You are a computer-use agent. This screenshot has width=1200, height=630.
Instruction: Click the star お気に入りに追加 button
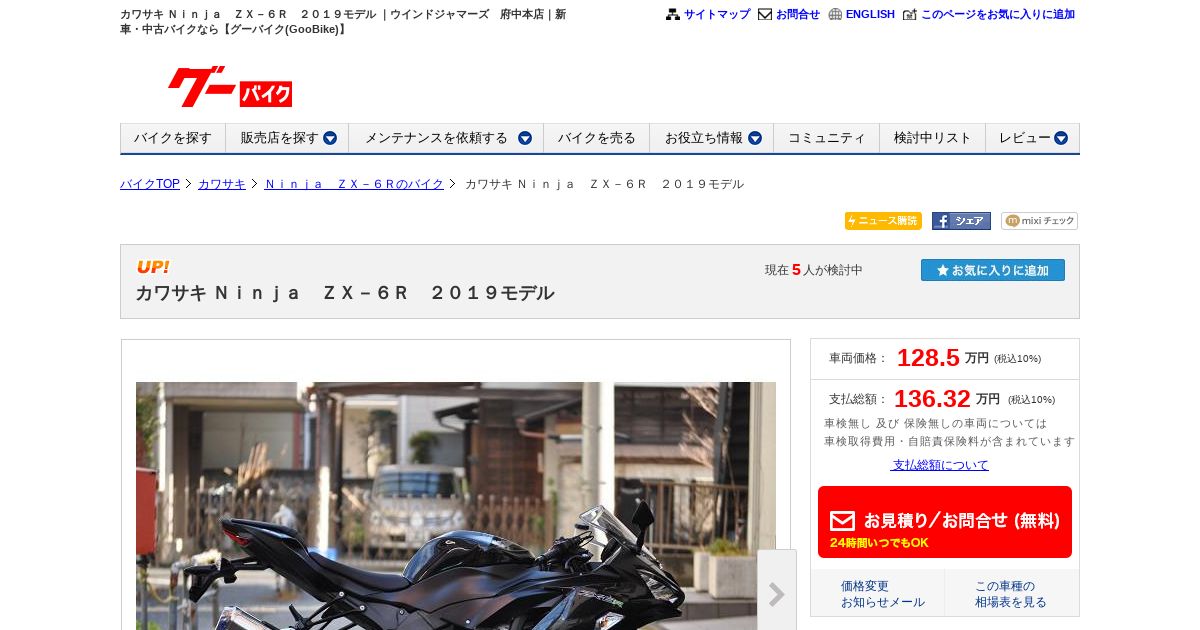pyautogui.click(x=993, y=270)
